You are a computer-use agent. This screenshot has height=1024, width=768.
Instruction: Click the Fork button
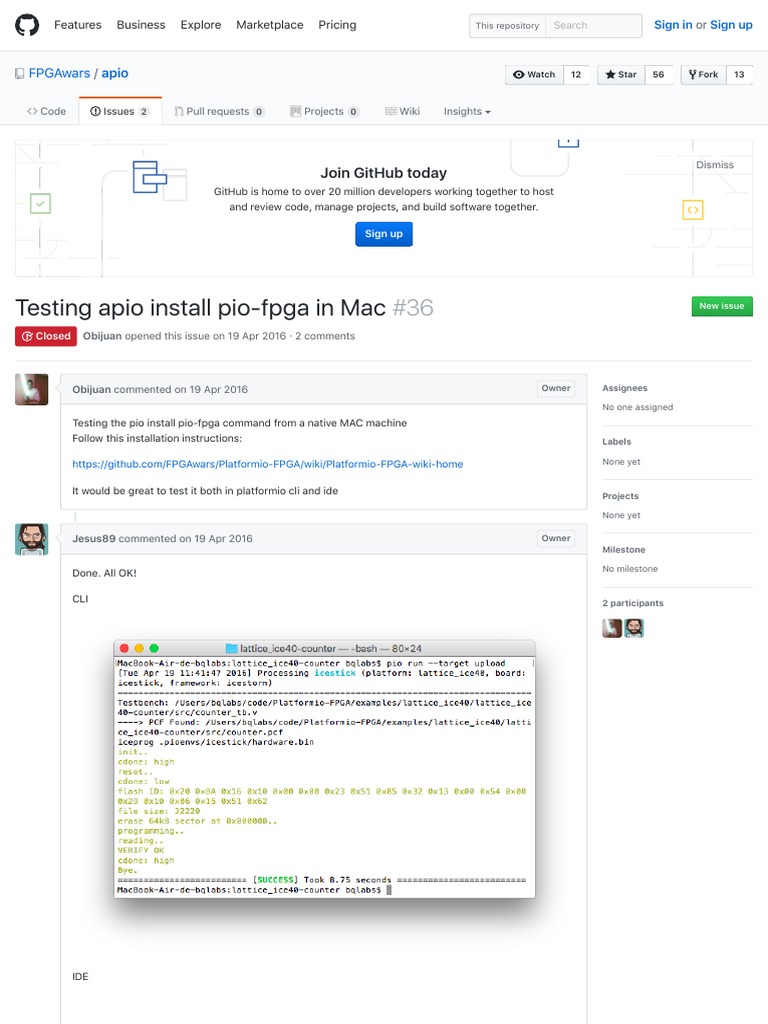(x=703, y=74)
